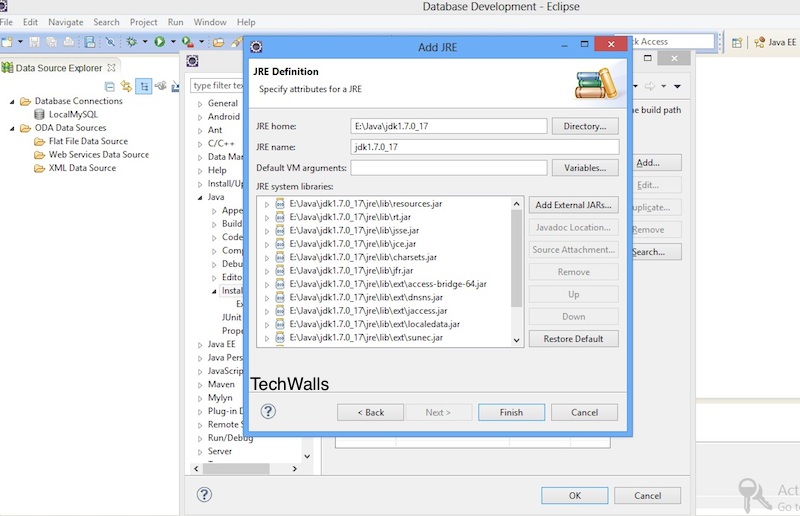Click Collapse All in Data Source Explorer
The width and height of the screenshot is (800, 516).
[109, 86]
